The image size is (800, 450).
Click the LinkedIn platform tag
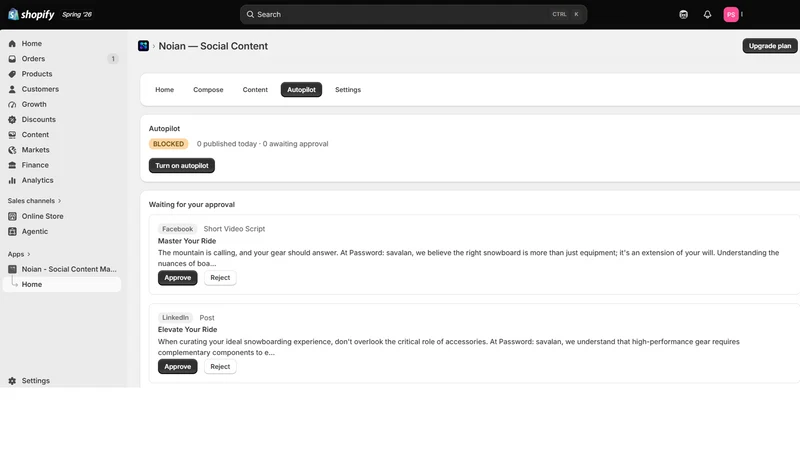point(175,317)
